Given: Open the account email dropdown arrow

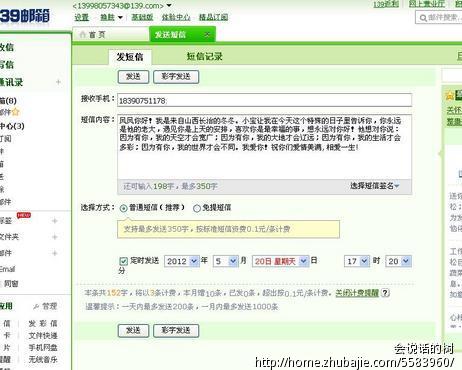Looking at the screenshot, I should pos(169,5).
